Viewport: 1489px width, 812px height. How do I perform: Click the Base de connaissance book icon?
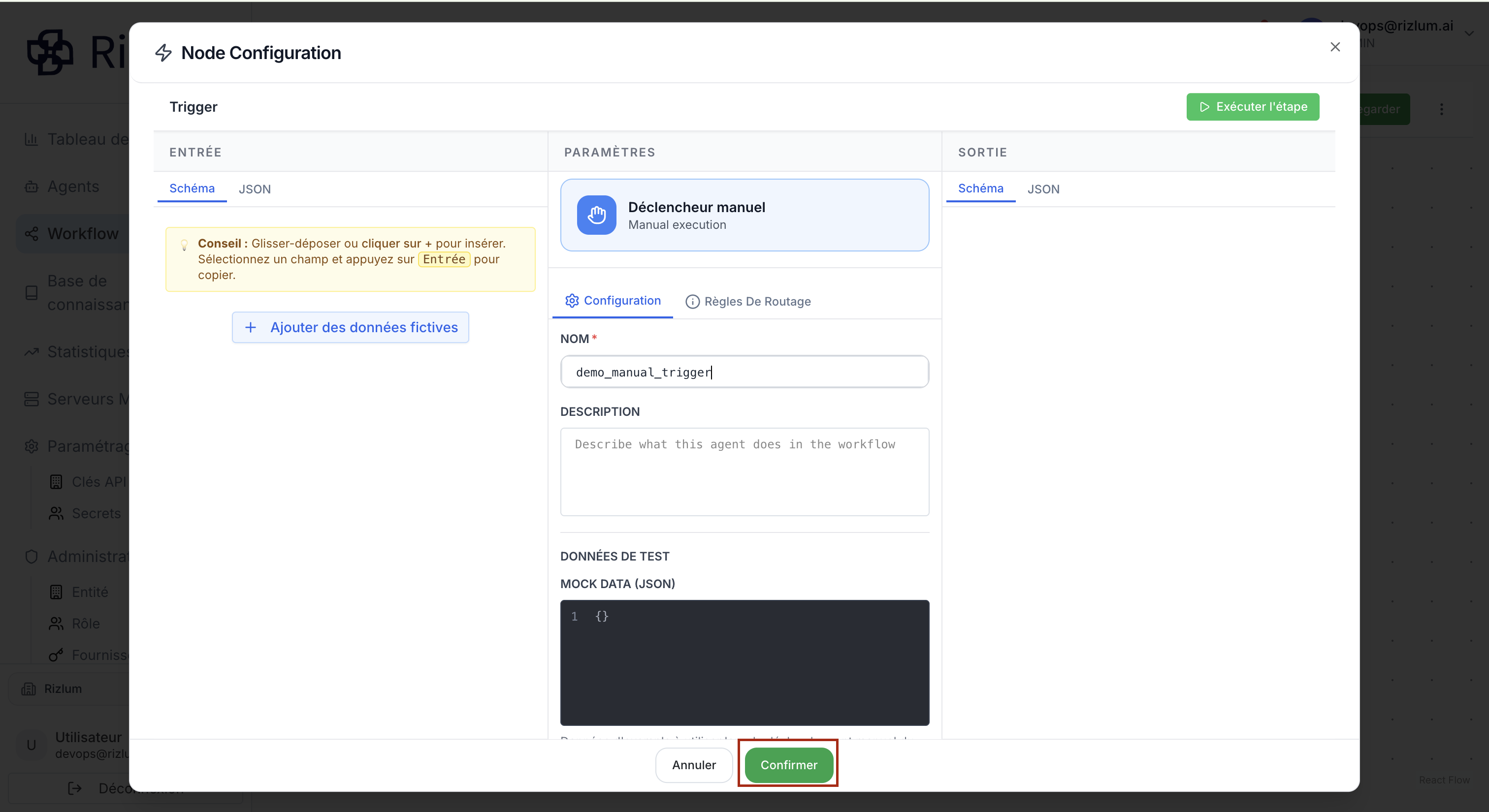(x=31, y=293)
